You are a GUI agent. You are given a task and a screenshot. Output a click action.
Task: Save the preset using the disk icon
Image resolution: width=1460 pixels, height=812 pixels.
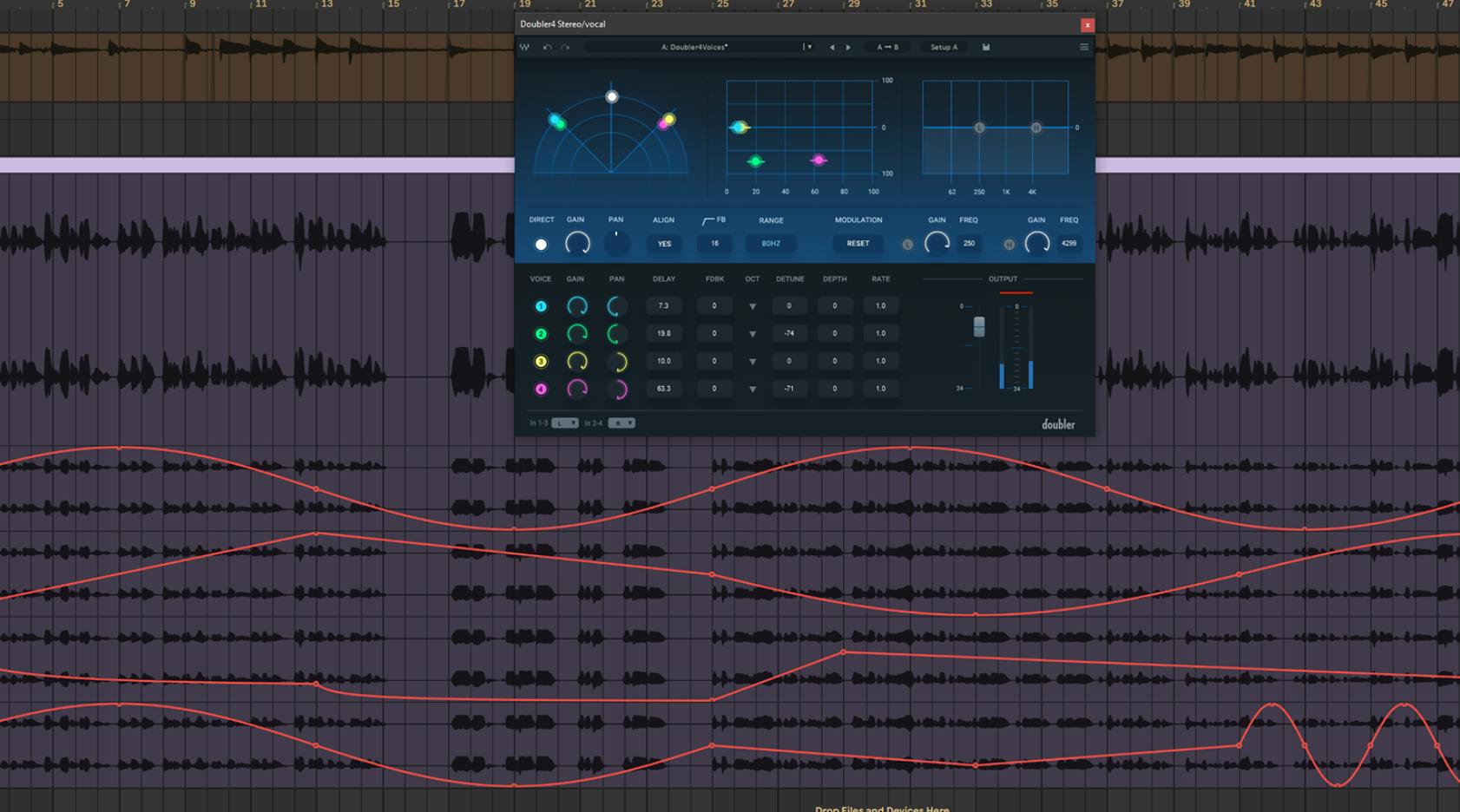(986, 47)
